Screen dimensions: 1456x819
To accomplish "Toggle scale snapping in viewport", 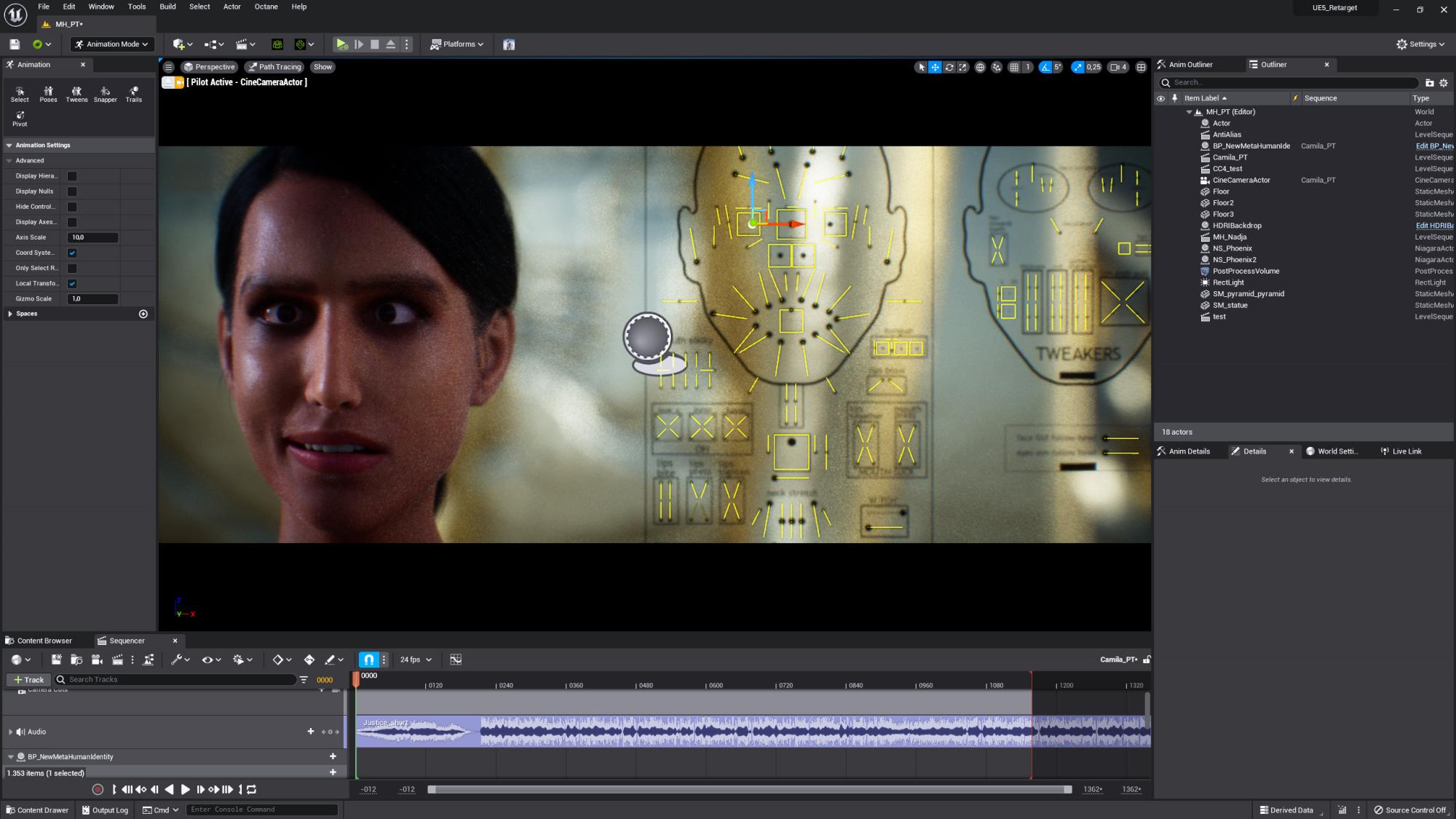I will 1077,67.
